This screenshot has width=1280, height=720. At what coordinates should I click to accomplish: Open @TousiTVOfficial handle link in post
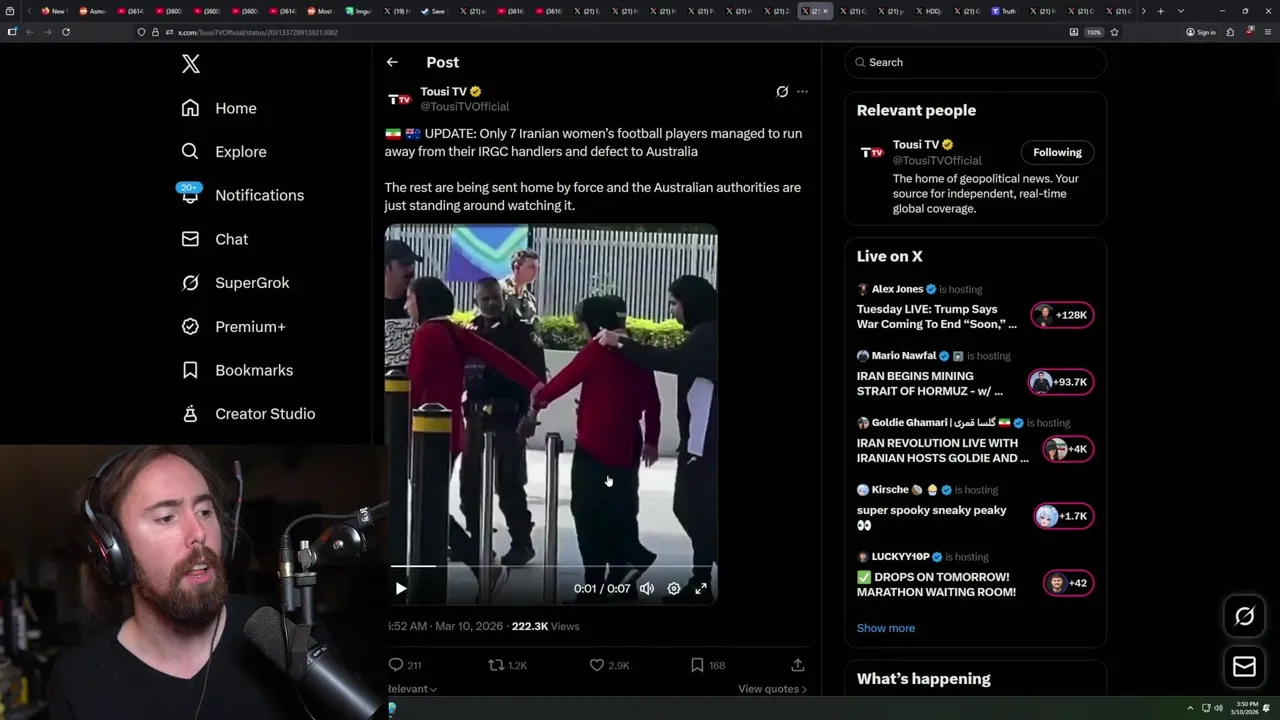point(464,106)
